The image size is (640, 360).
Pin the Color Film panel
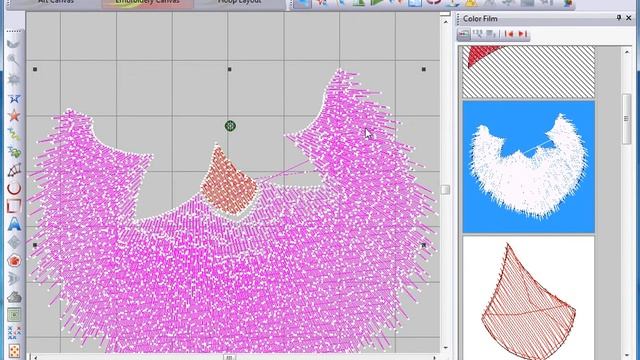click(x=619, y=18)
